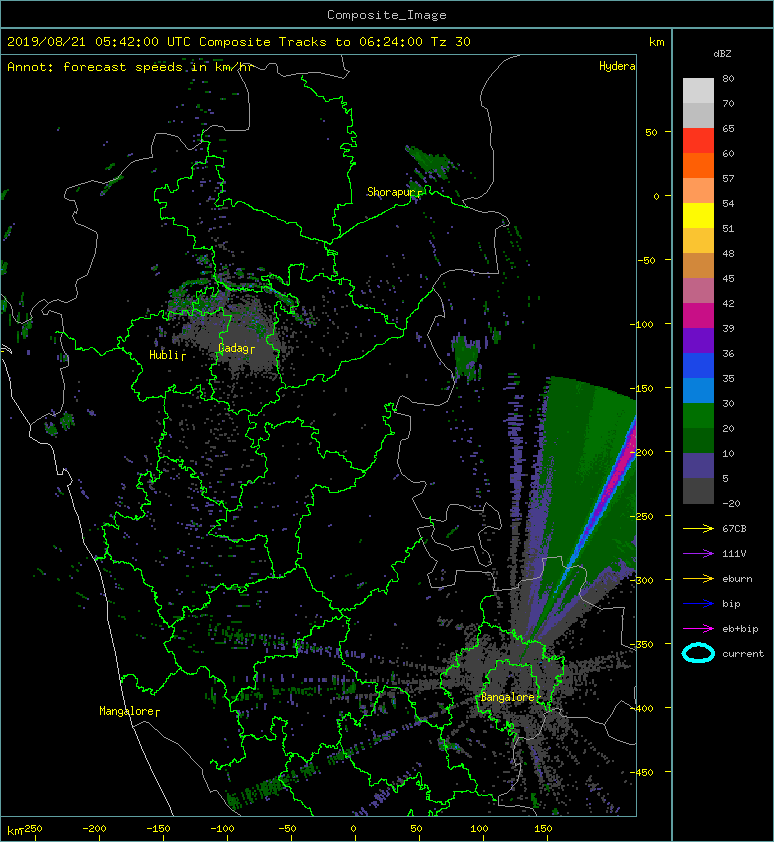The image size is (774, 842).
Task: Select the red 60–65 dBZ swatch
Action: (698, 141)
